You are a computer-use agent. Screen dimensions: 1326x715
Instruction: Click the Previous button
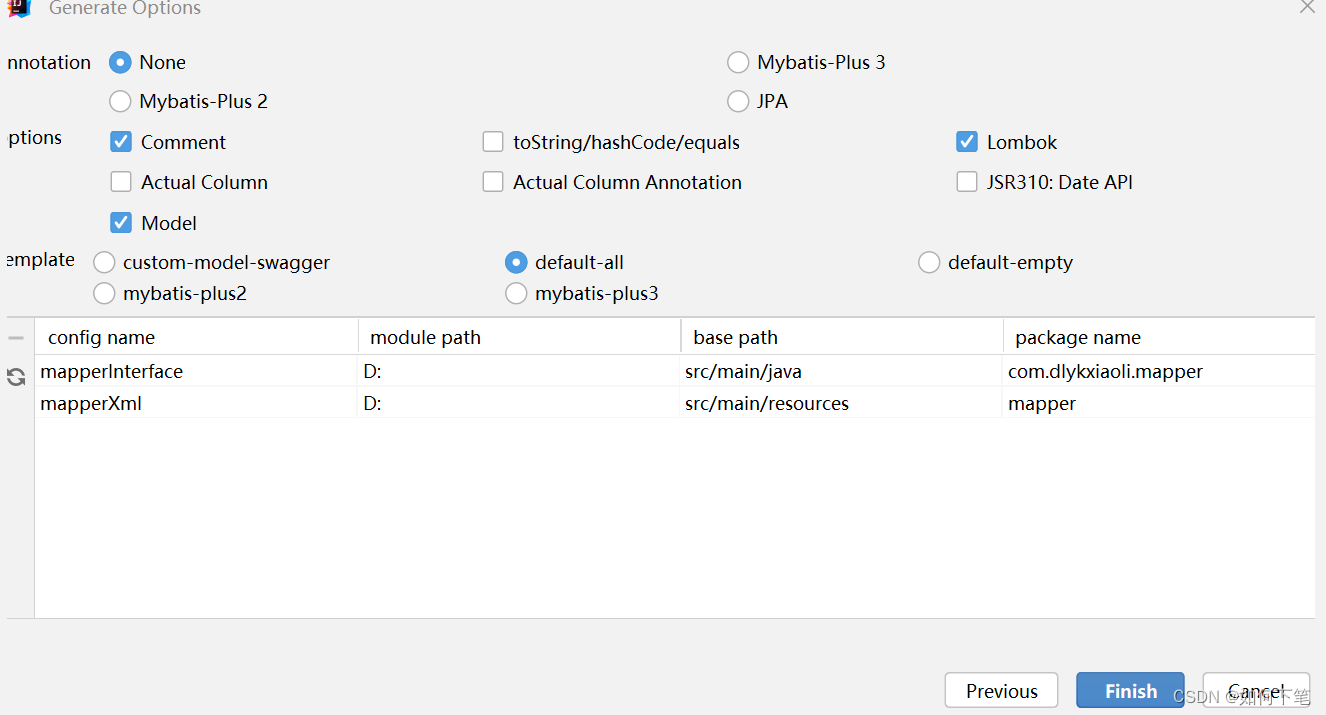(1001, 690)
